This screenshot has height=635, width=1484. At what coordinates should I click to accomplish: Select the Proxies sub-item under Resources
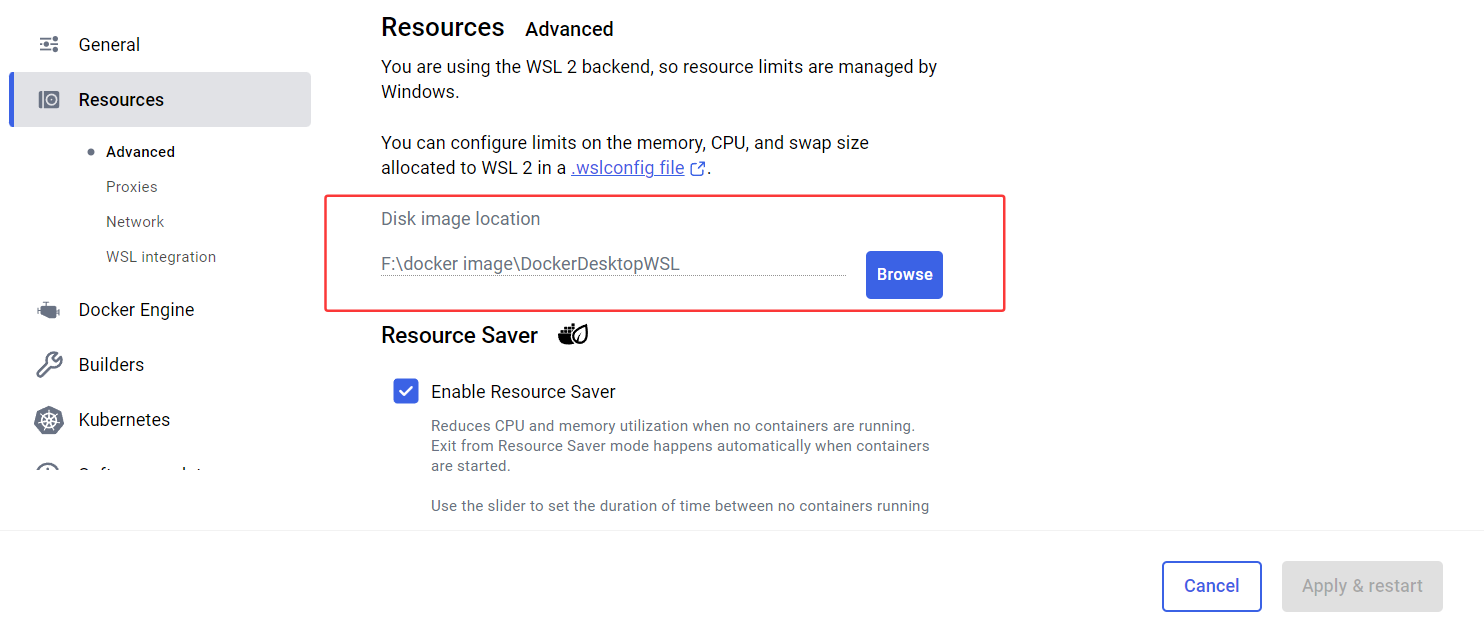(x=132, y=187)
